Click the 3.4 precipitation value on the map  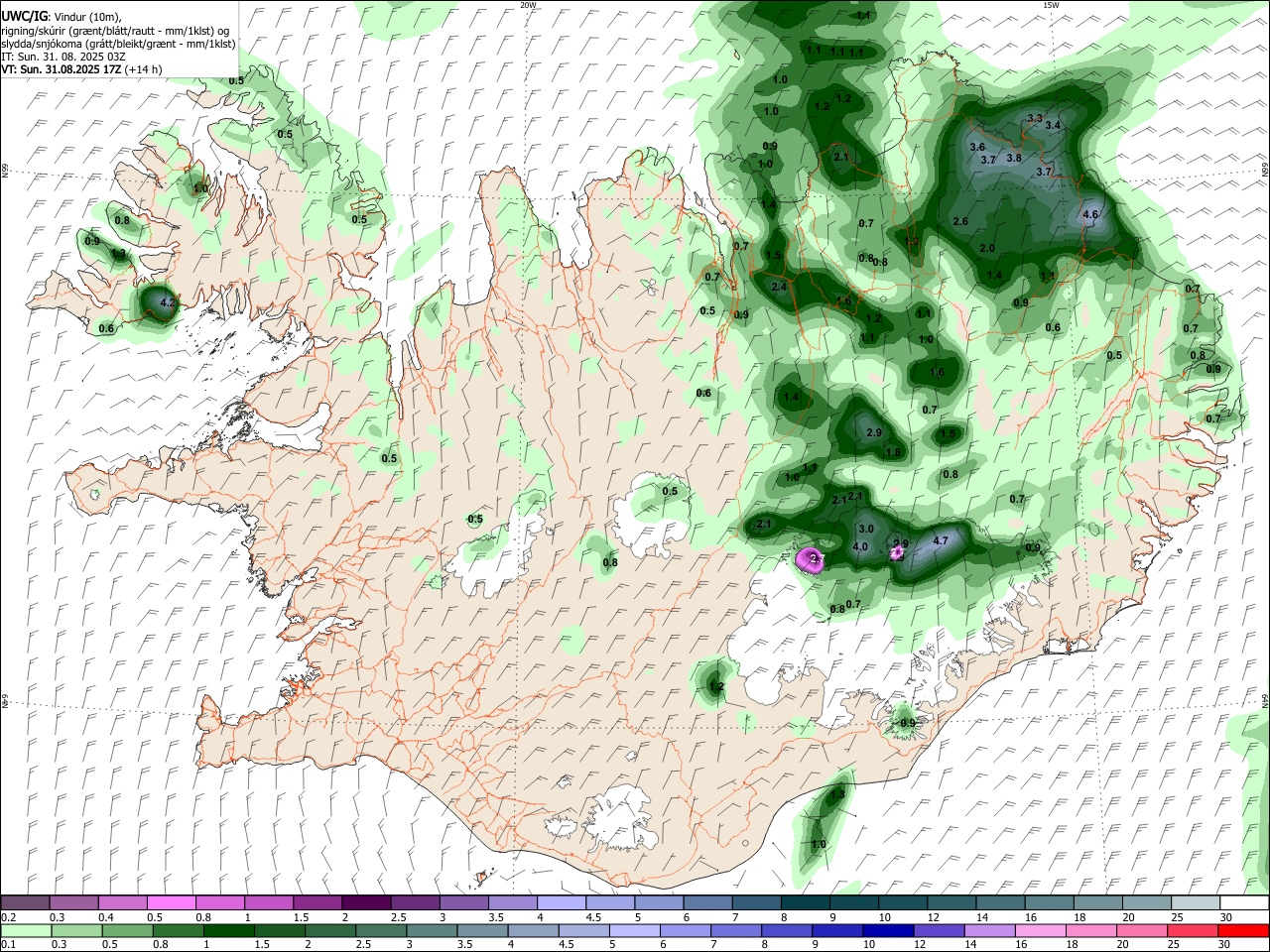(1053, 125)
